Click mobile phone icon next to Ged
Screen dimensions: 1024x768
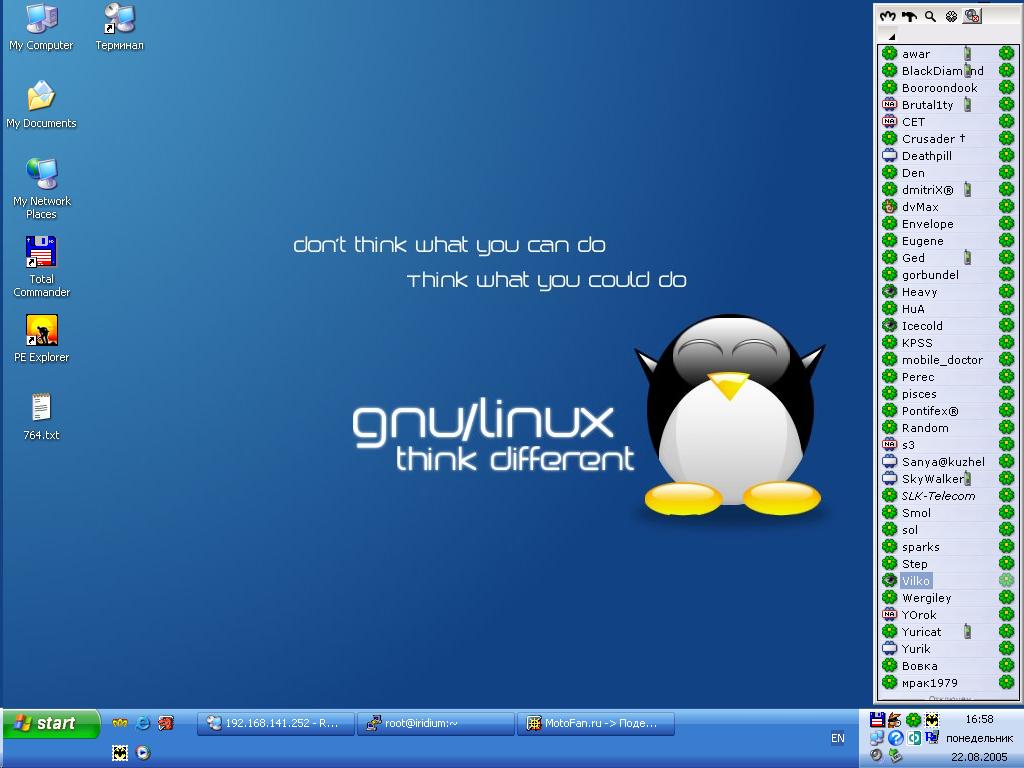tap(968, 257)
